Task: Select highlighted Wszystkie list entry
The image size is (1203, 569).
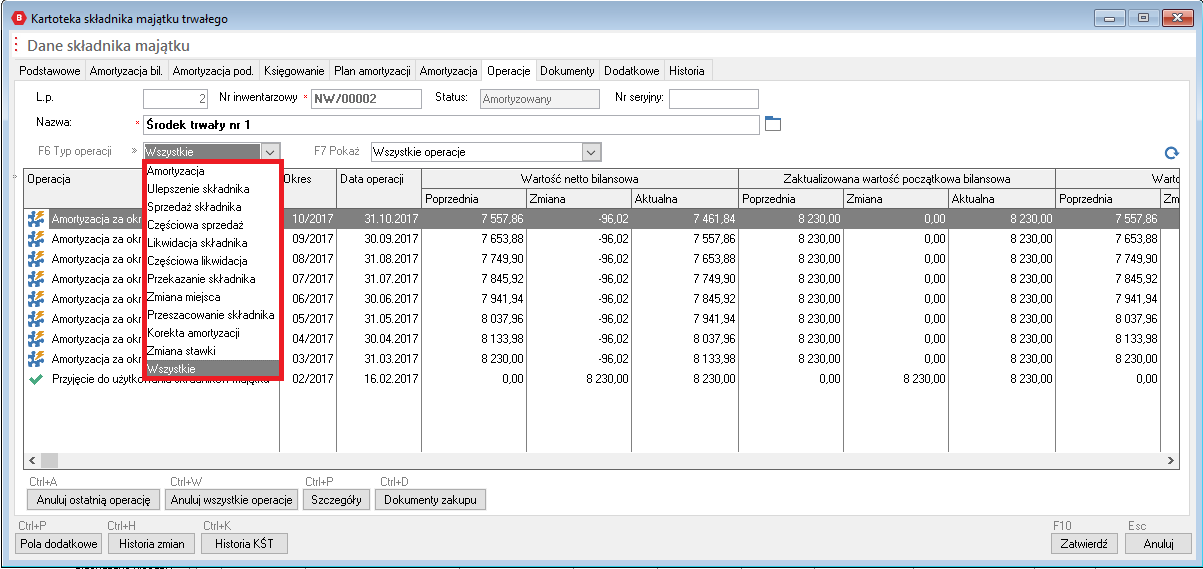Action: pyautogui.click(x=214, y=369)
